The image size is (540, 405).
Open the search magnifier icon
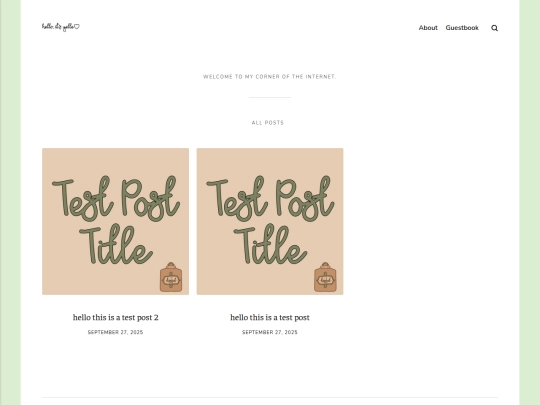click(494, 28)
